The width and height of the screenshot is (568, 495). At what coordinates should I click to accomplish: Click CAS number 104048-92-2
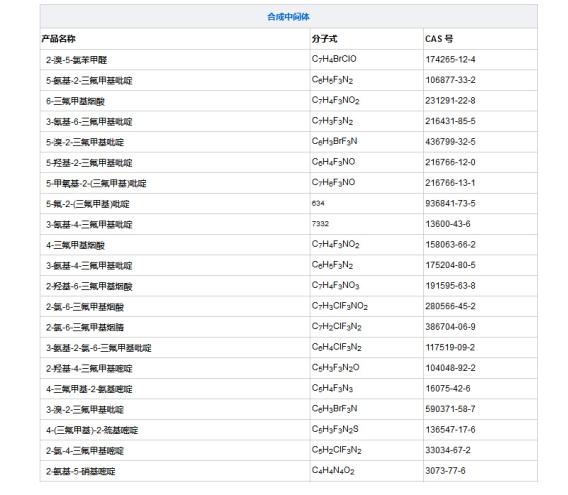(450, 368)
